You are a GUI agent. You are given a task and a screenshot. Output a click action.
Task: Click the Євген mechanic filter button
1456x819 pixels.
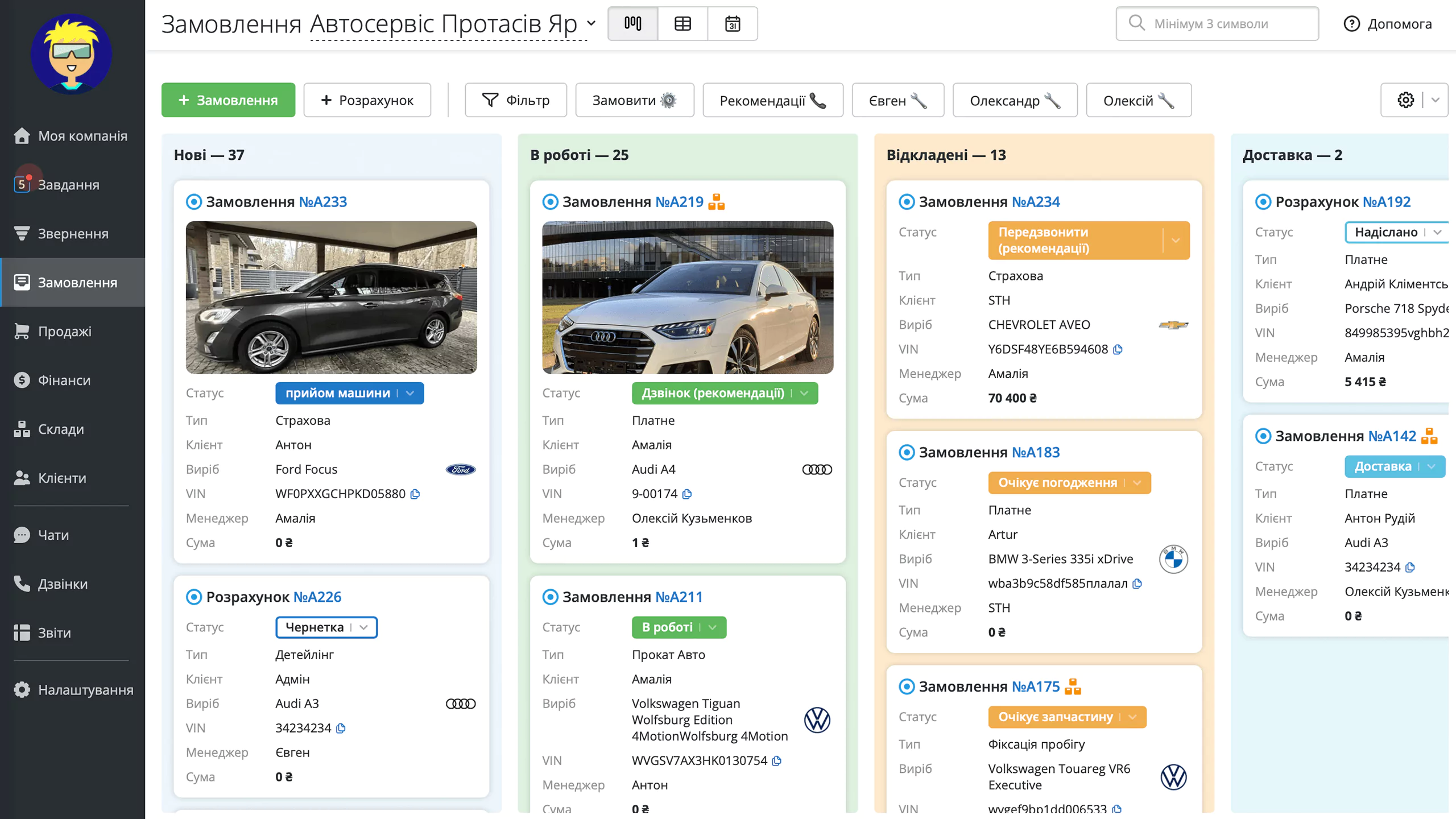coord(898,100)
